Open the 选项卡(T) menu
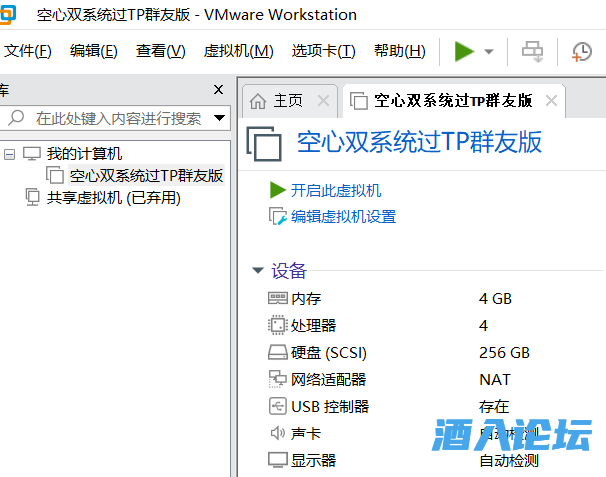Image resolution: width=606 pixels, height=477 pixels. point(323,51)
